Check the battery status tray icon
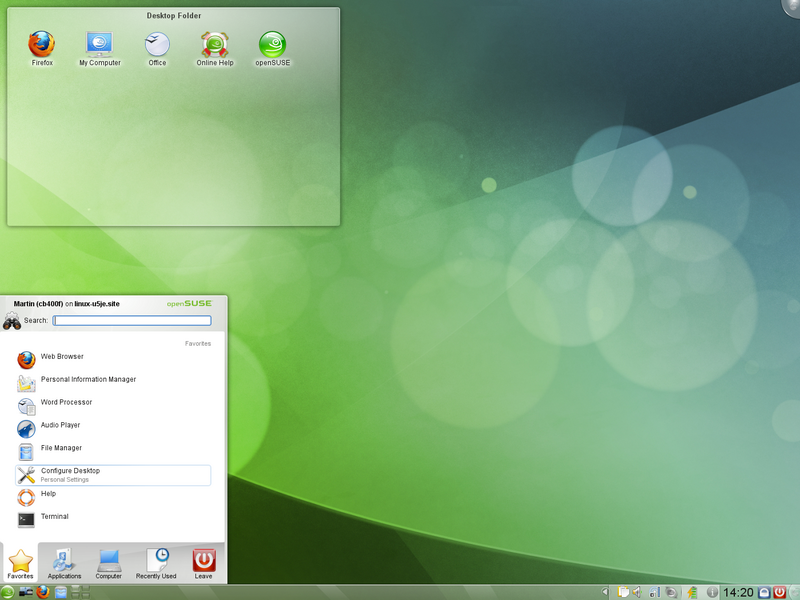Viewport: 800px width, 600px height. pyautogui.click(x=690, y=590)
